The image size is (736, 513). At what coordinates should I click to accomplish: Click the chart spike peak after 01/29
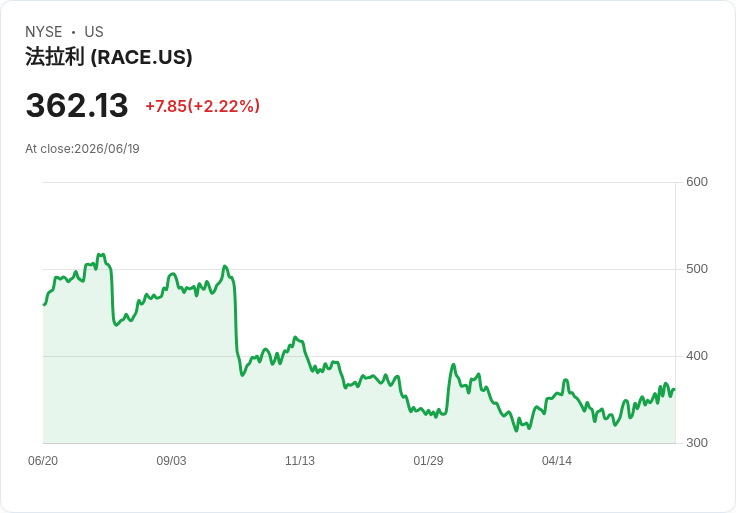coord(453,364)
